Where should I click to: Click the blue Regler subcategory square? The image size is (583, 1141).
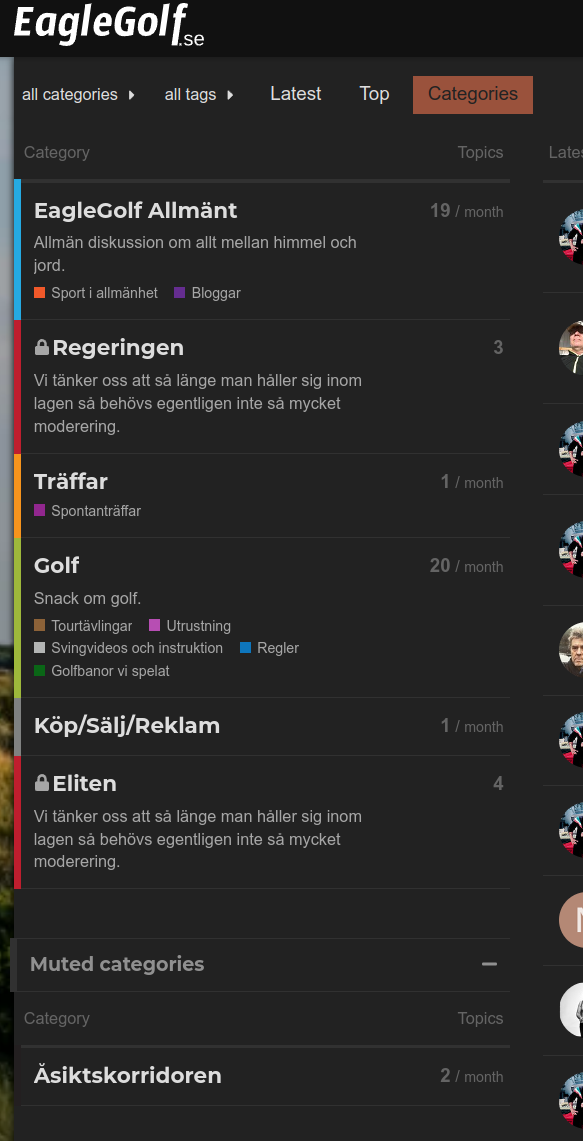[x=245, y=648]
